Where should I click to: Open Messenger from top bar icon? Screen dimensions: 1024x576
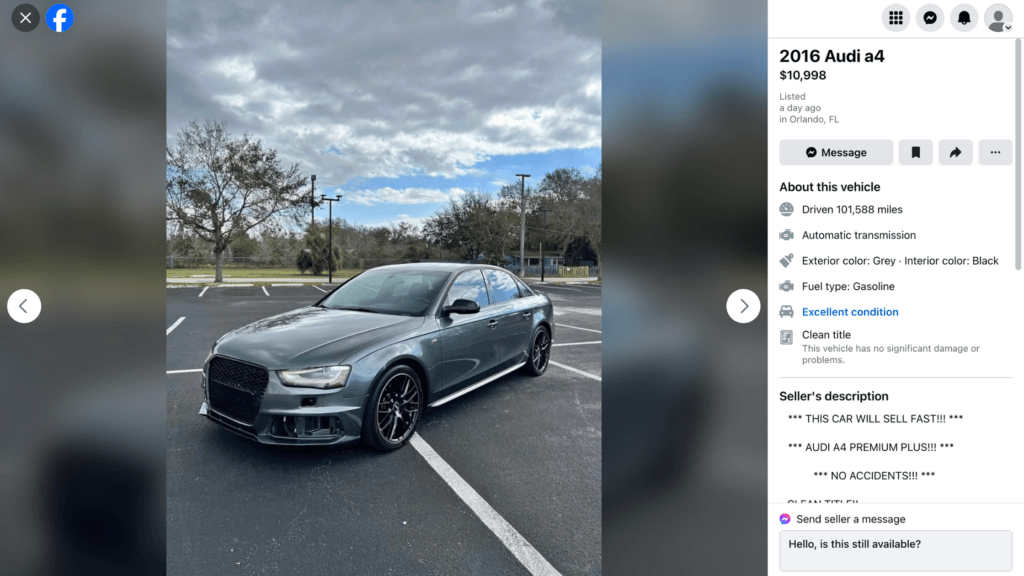(x=930, y=18)
